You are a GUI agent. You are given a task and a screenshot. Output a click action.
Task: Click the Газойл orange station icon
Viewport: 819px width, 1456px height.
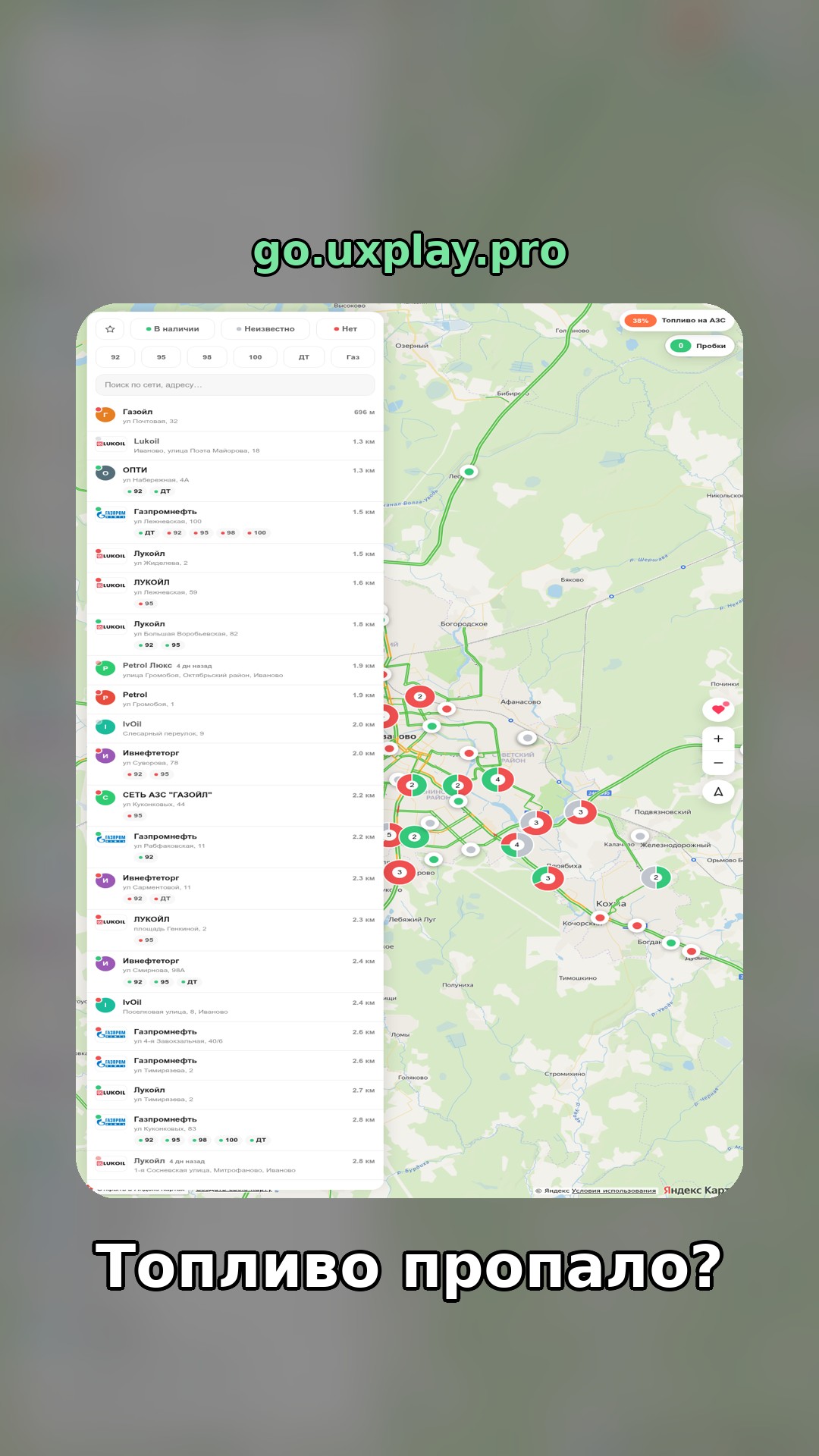pyautogui.click(x=105, y=415)
